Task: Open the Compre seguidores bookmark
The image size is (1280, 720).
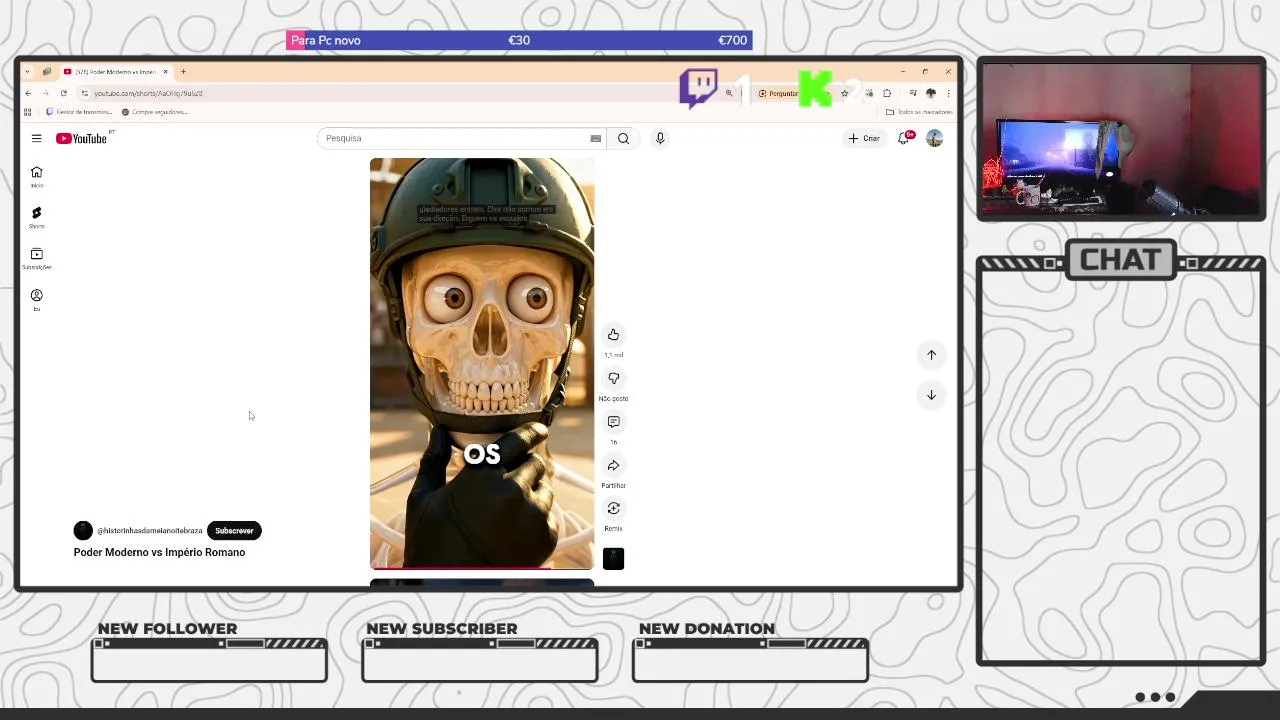Action: coord(154,112)
